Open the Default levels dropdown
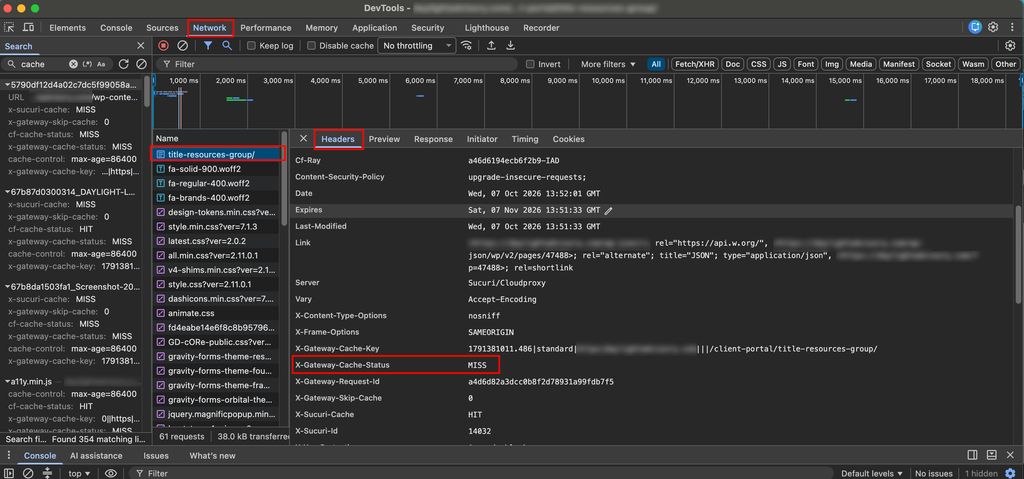 click(x=871, y=473)
